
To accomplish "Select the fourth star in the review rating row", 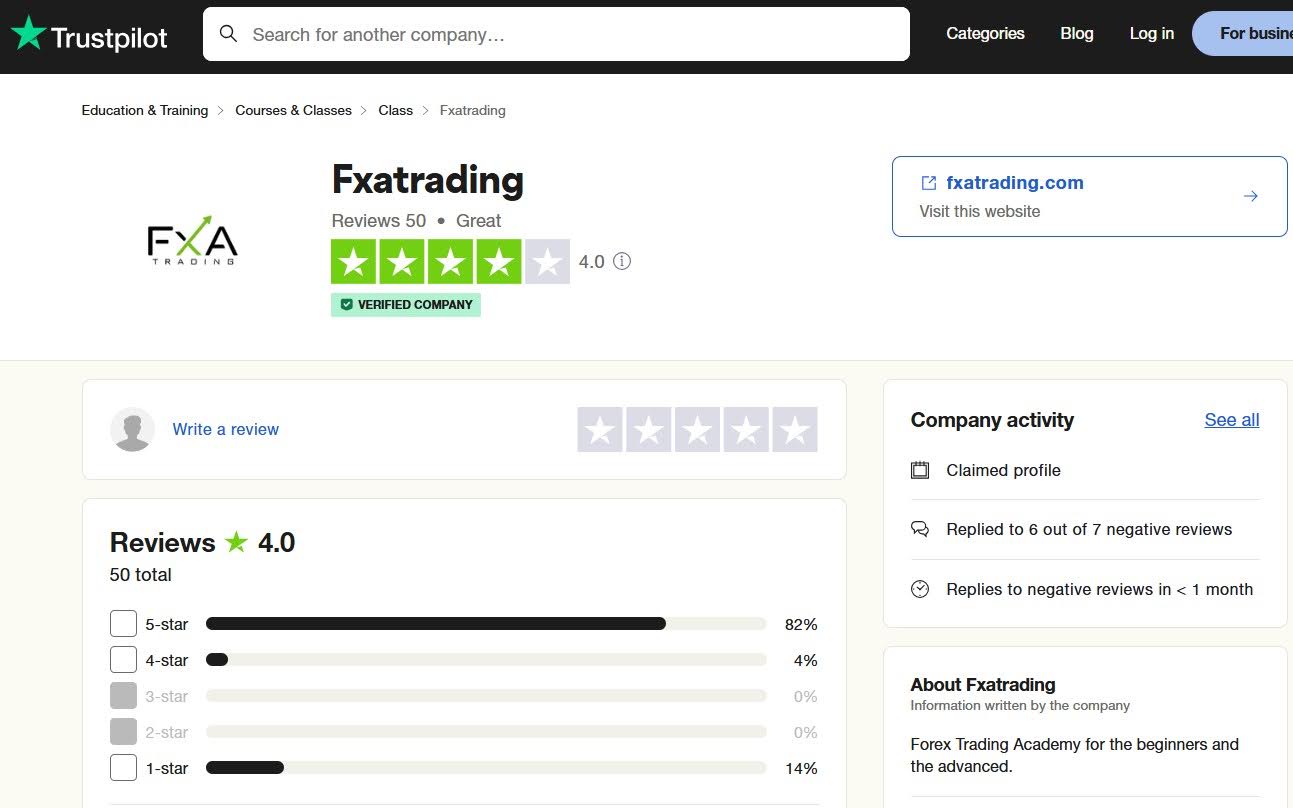I will (x=746, y=430).
